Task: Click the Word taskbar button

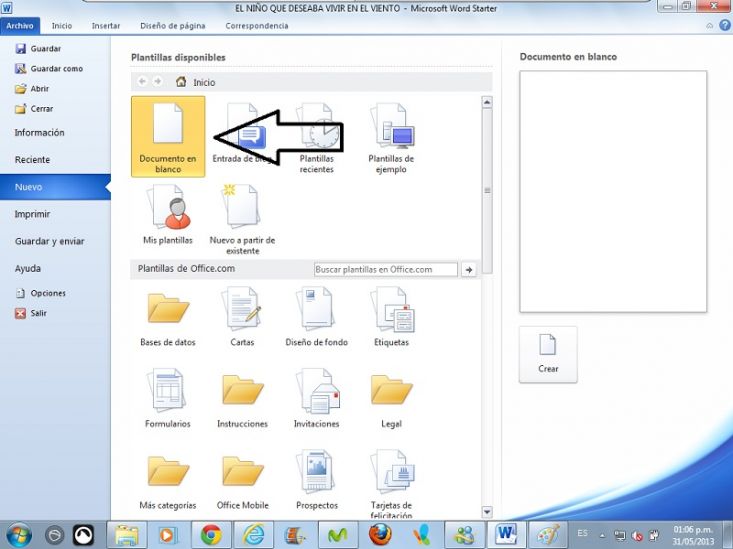Action: click(x=507, y=535)
